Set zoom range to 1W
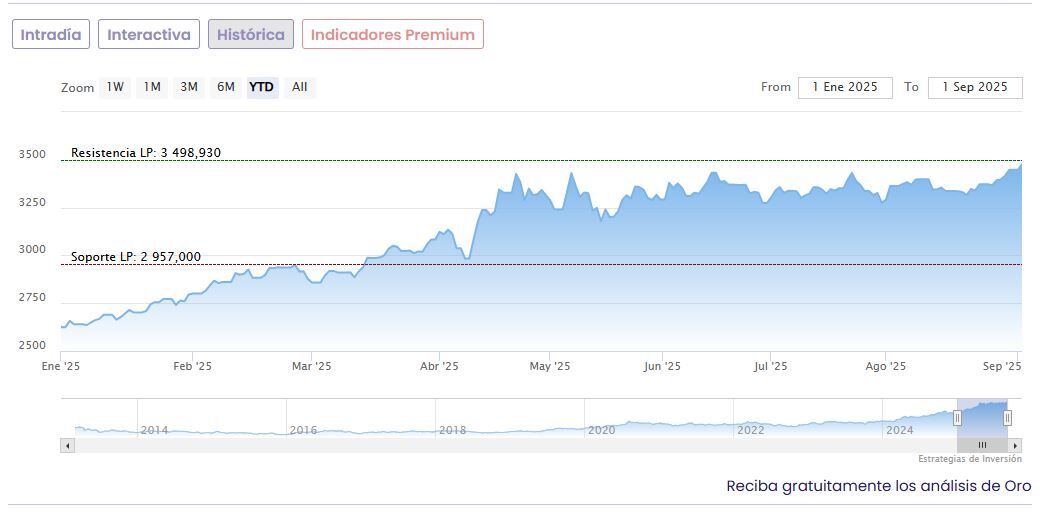 click(x=116, y=87)
